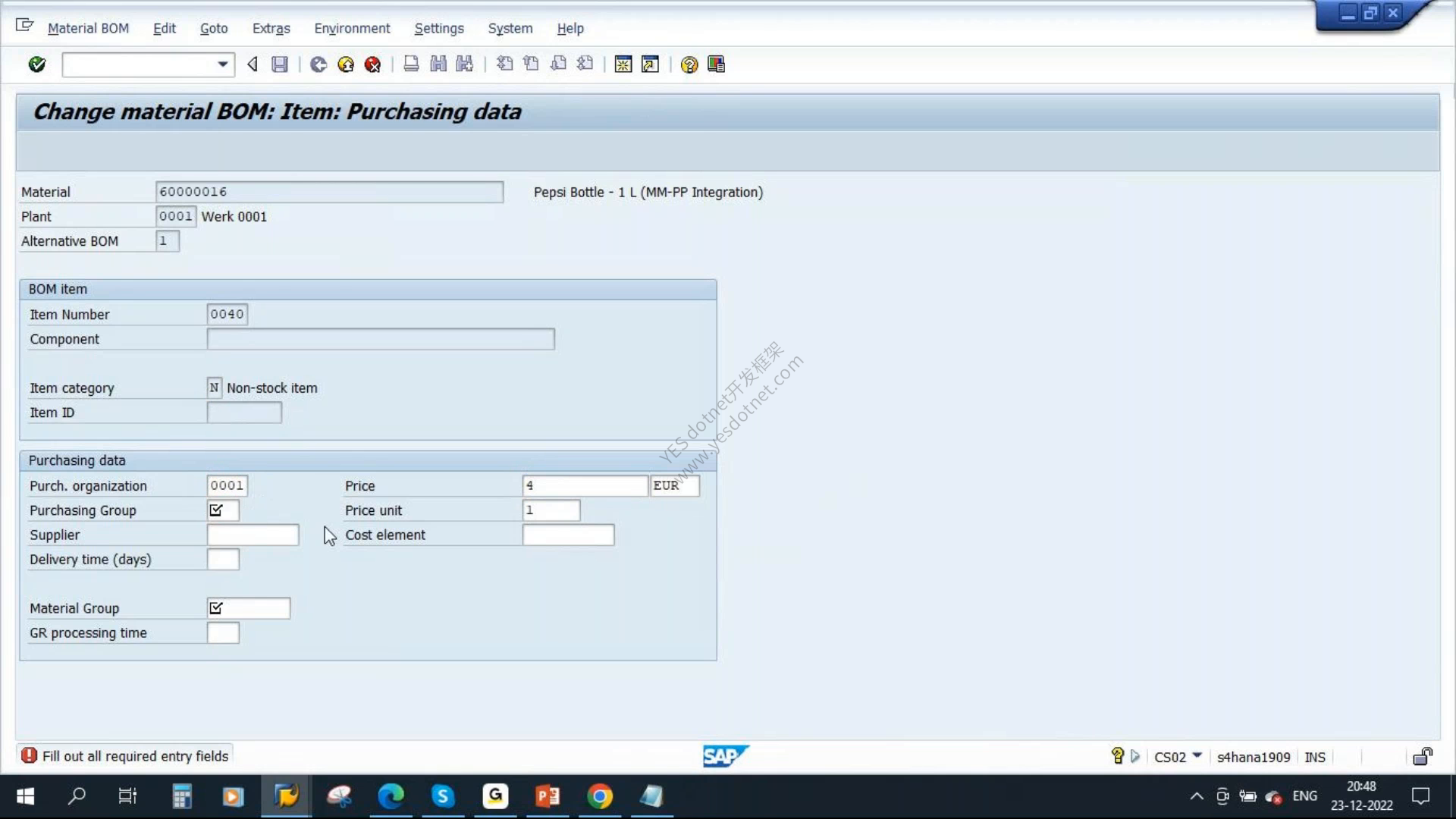Click the taskbar Search icon
The height and width of the screenshot is (819, 1456).
pyautogui.click(x=77, y=796)
